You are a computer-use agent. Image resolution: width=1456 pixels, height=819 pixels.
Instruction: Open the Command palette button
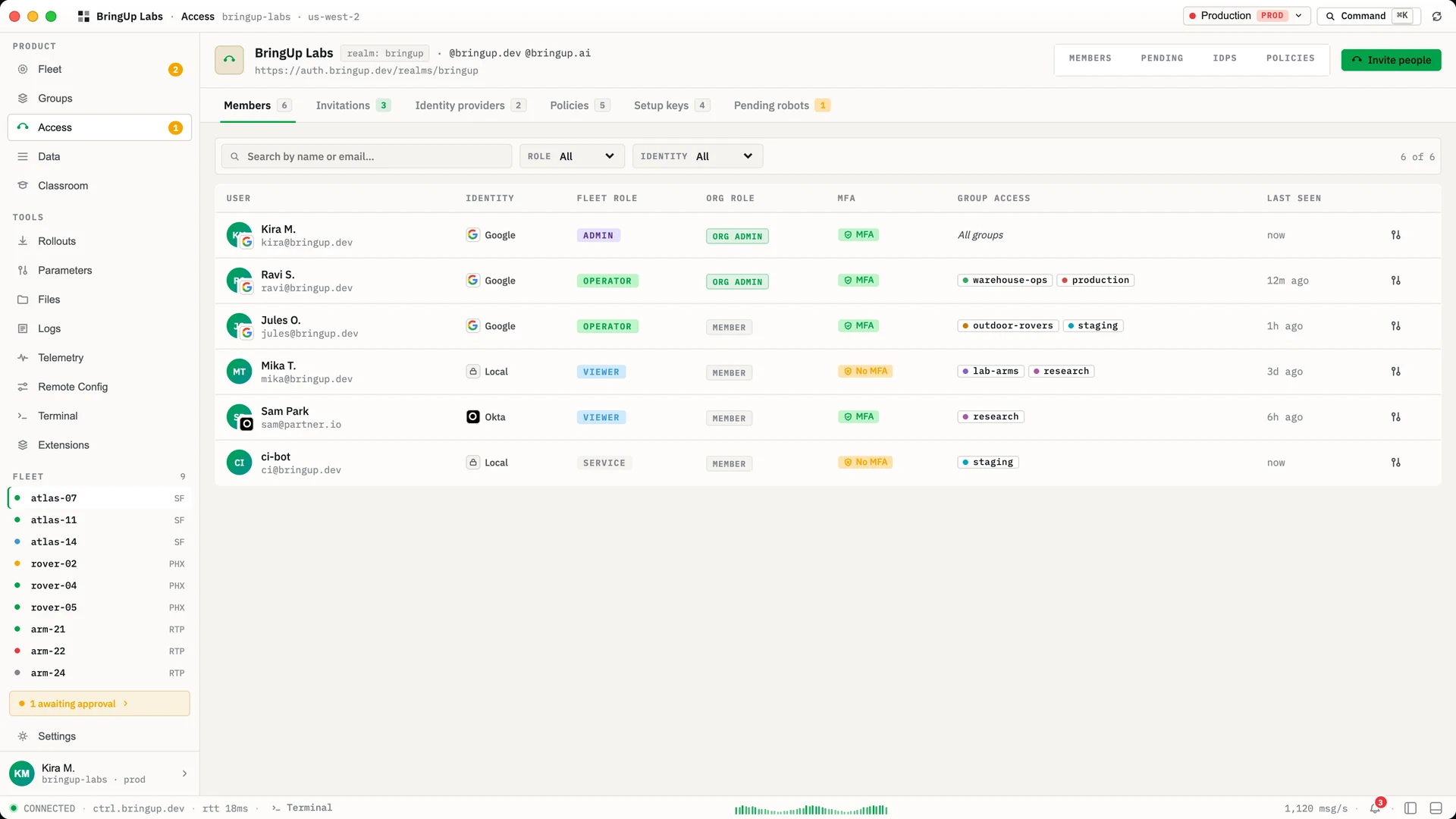[1369, 16]
